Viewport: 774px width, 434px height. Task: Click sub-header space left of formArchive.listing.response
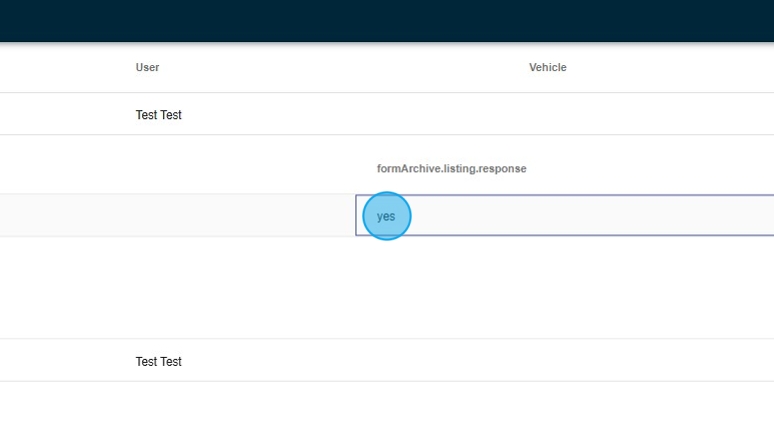180,169
